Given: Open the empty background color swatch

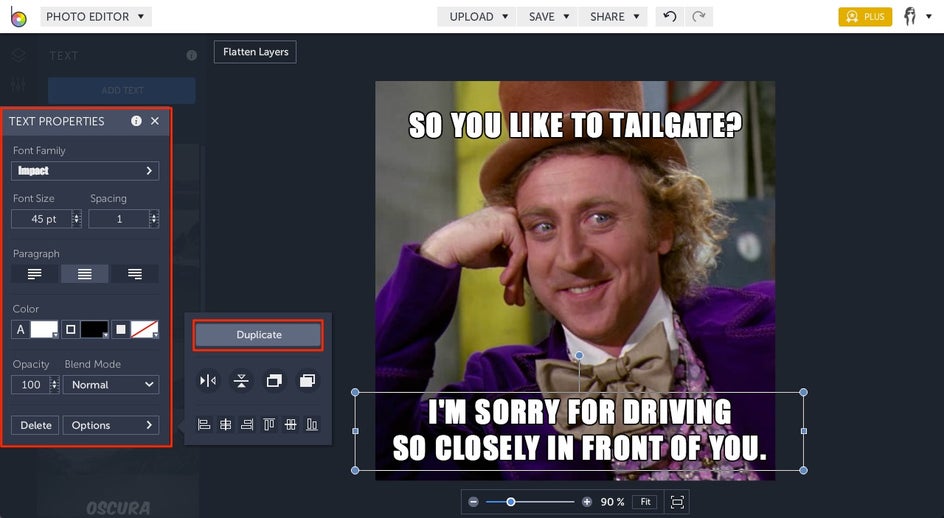Looking at the screenshot, I should (x=145, y=329).
